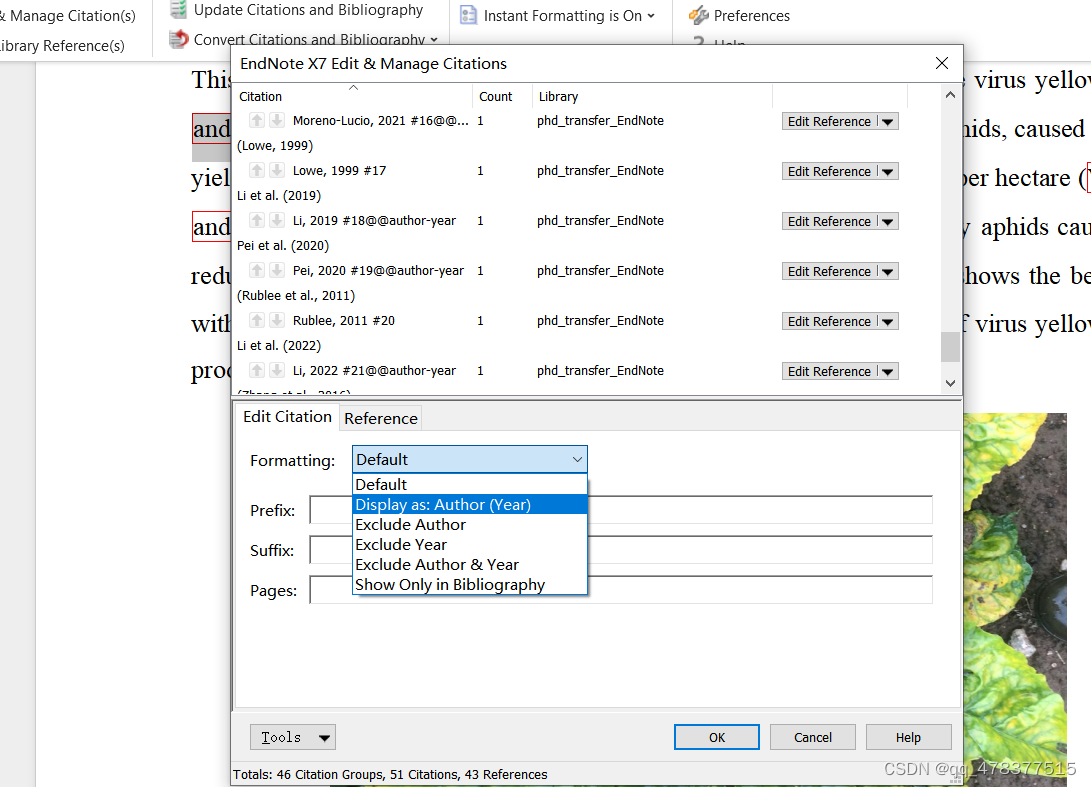Click the Cancel button
Image resolution: width=1091 pixels, height=787 pixels.
(813, 737)
